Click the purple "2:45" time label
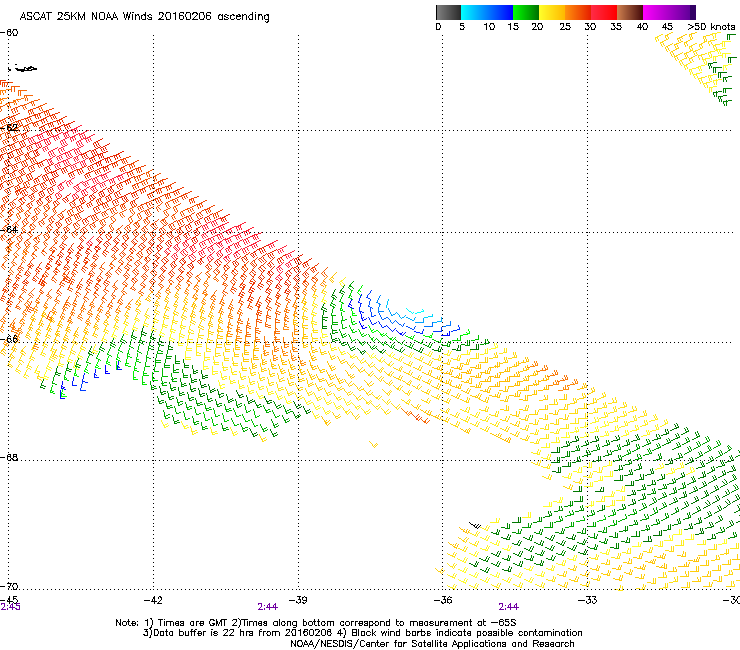 [10, 607]
